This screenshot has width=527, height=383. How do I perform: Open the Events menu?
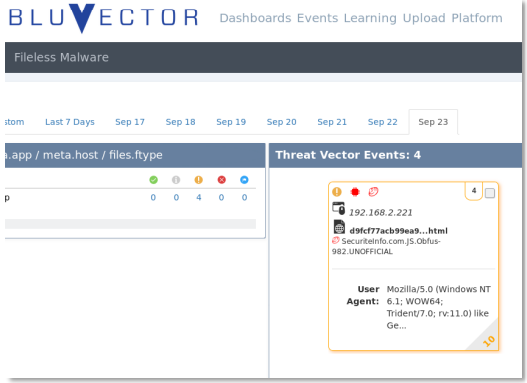click(317, 18)
